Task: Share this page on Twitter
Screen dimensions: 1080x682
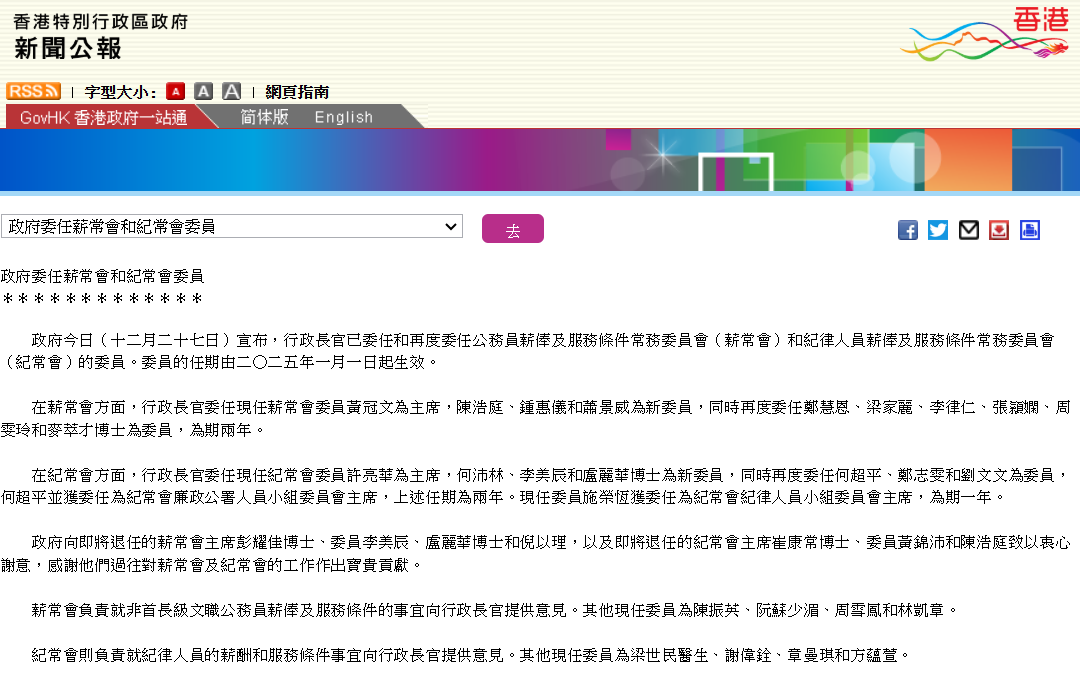Action: click(938, 230)
